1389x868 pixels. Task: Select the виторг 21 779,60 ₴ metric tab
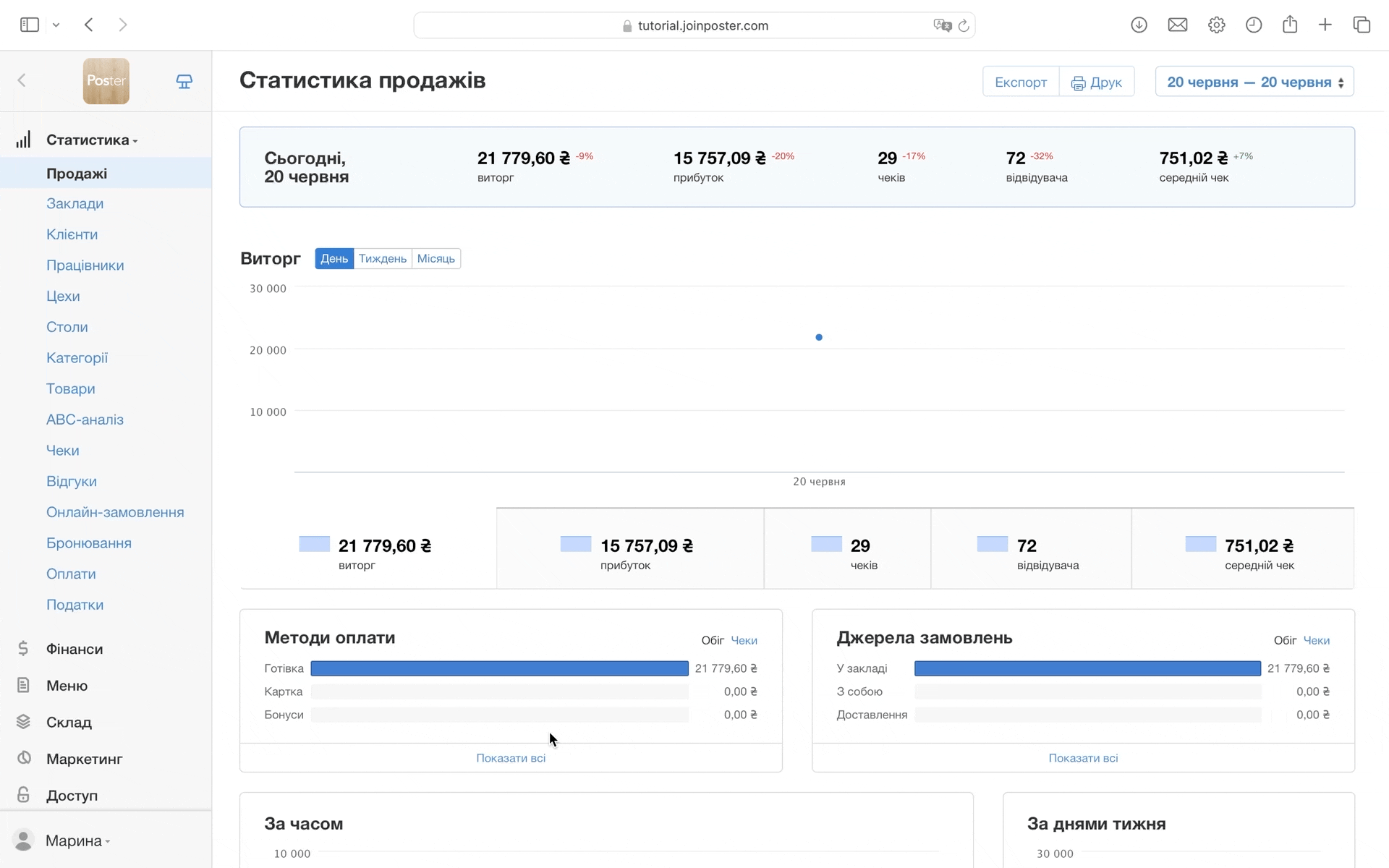(x=368, y=549)
